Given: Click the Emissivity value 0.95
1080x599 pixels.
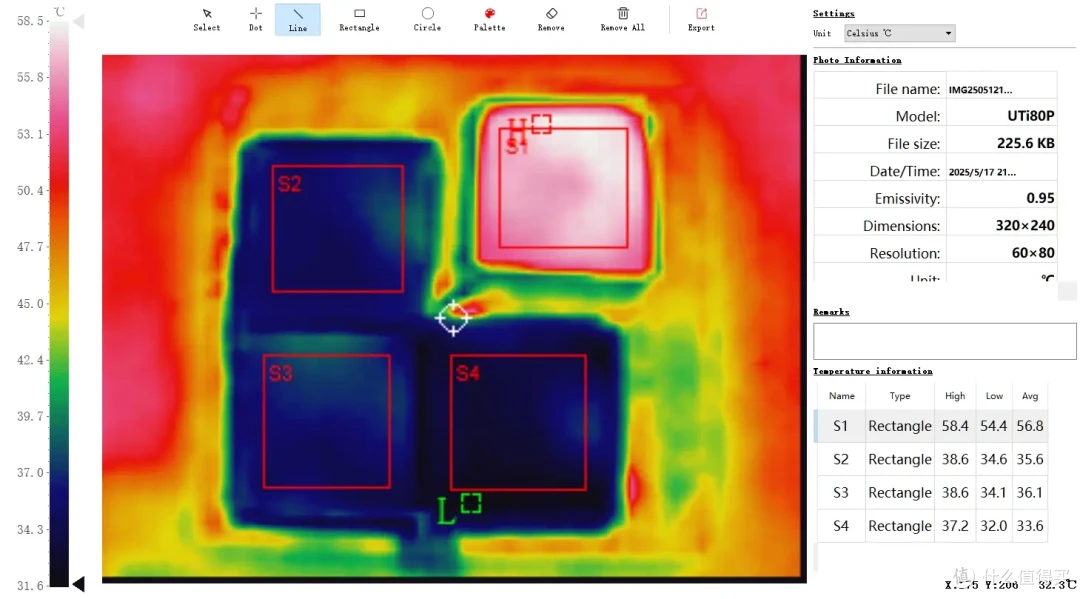Looking at the screenshot, I should coord(1040,198).
